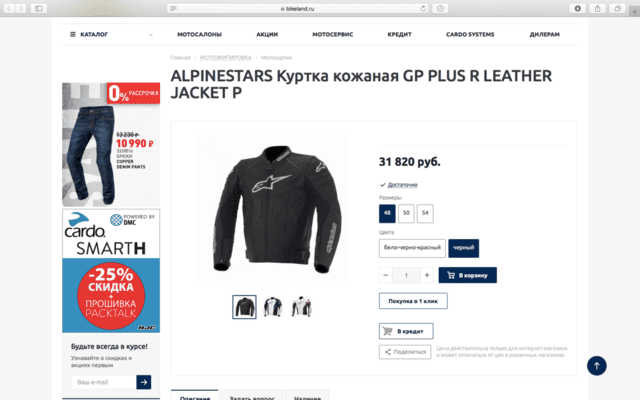This screenshot has height=400, width=640.
Task: Decrease quantity with the minus button
Action: [x=386, y=275]
